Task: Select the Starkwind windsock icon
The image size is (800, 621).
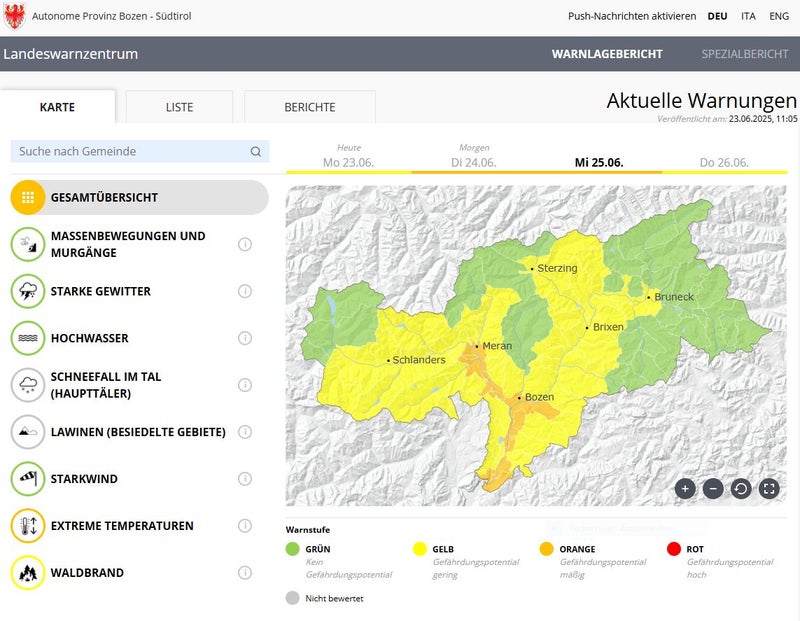Action: pos(28,479)
